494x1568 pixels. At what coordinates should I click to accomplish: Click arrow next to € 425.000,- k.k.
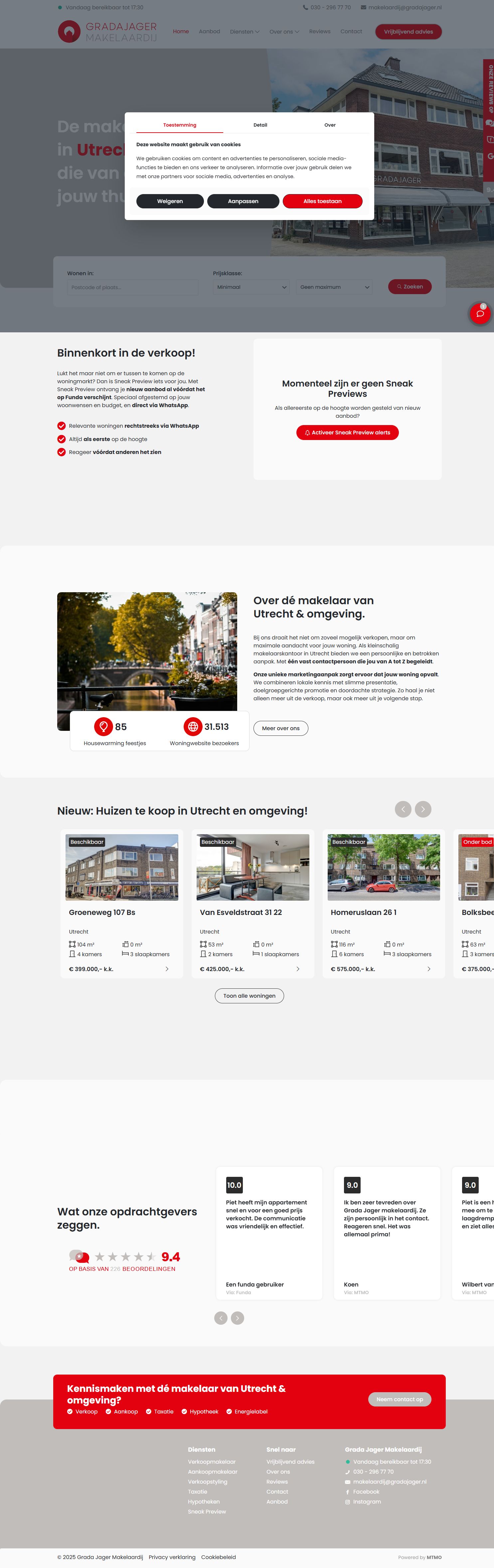pyautogui.click(x=298, y=969)
